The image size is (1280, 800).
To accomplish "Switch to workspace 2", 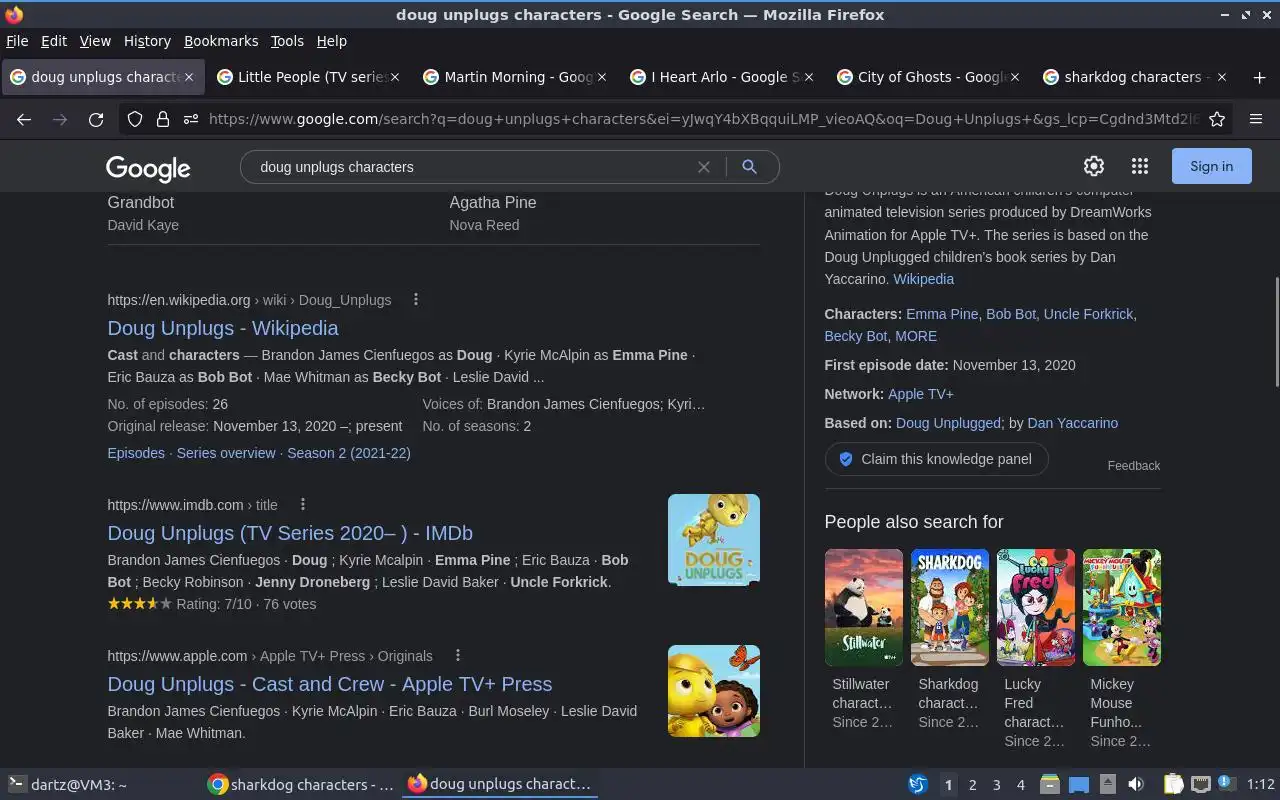I will 972,785.
